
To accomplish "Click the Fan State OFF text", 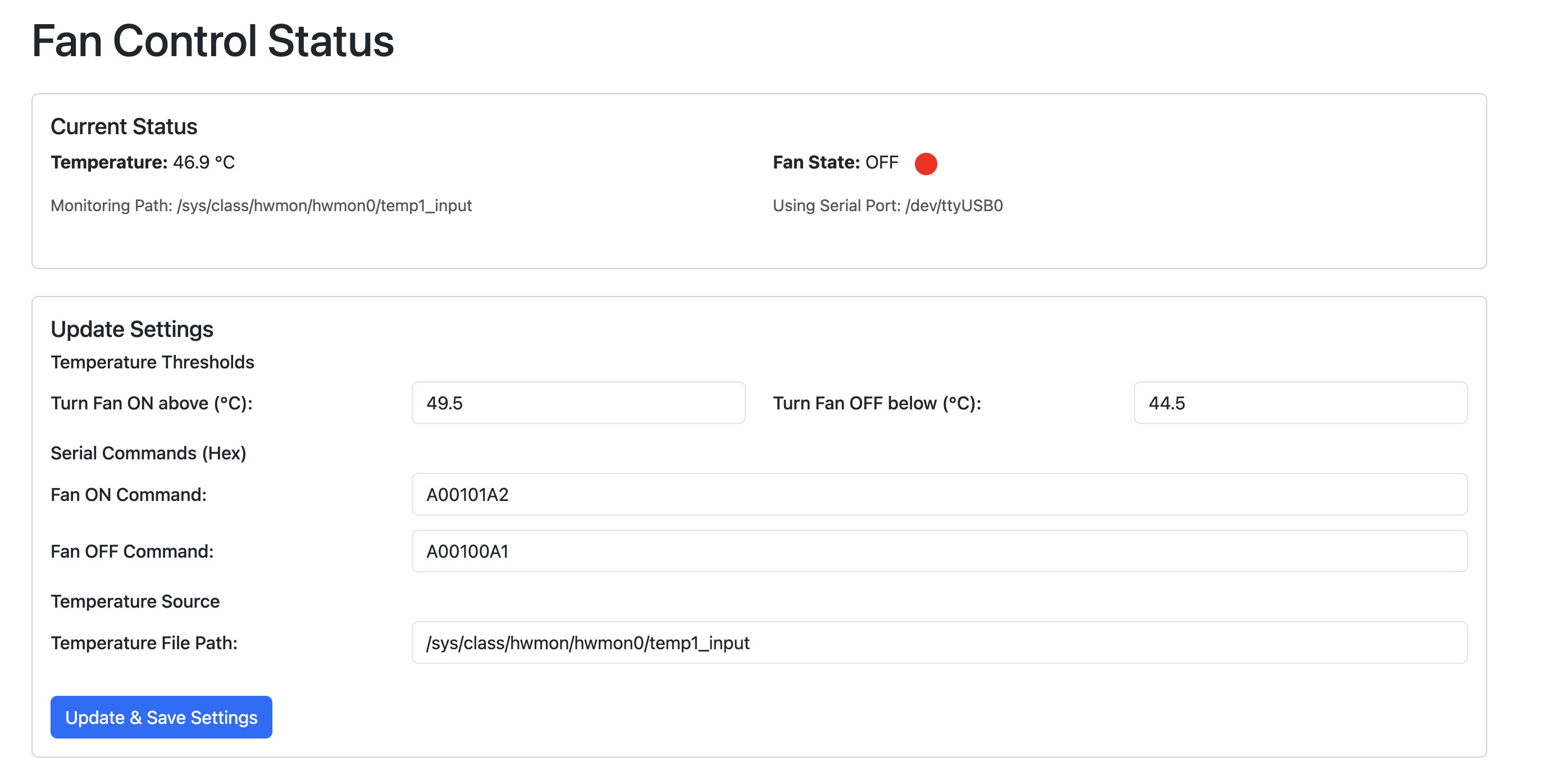I will pos(835,162).
